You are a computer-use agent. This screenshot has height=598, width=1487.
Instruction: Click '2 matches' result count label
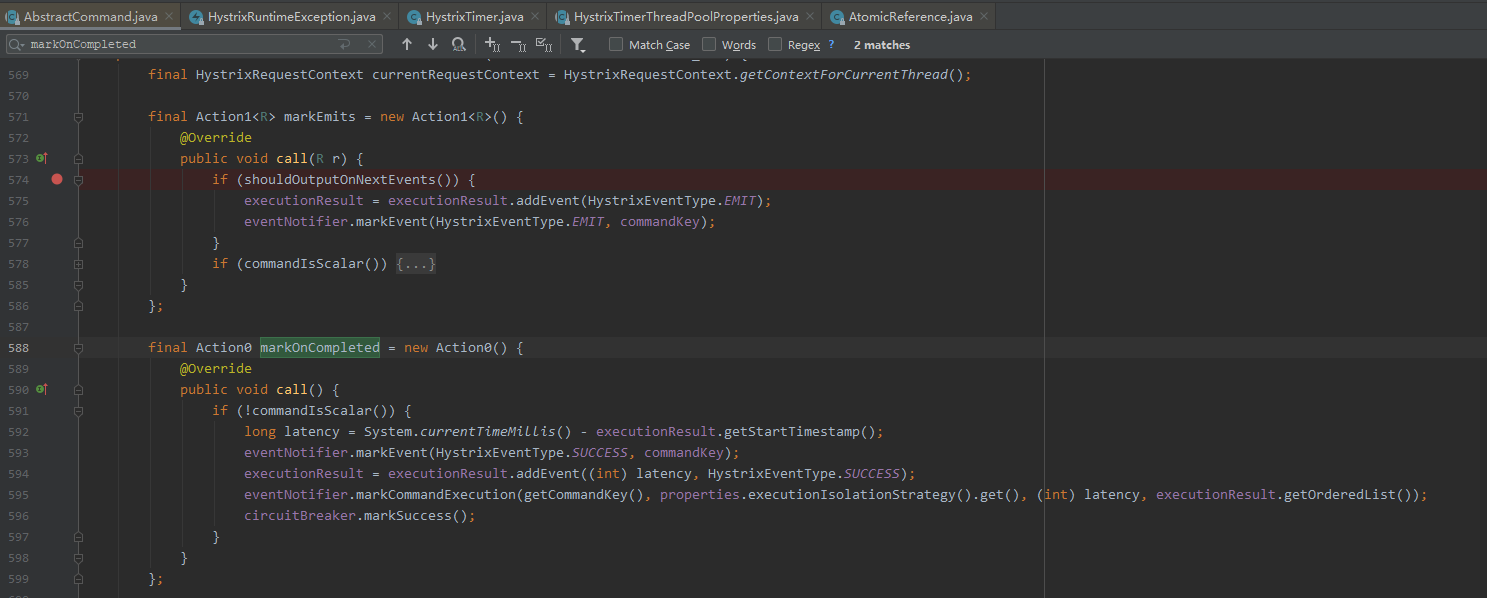pos(882,44)
